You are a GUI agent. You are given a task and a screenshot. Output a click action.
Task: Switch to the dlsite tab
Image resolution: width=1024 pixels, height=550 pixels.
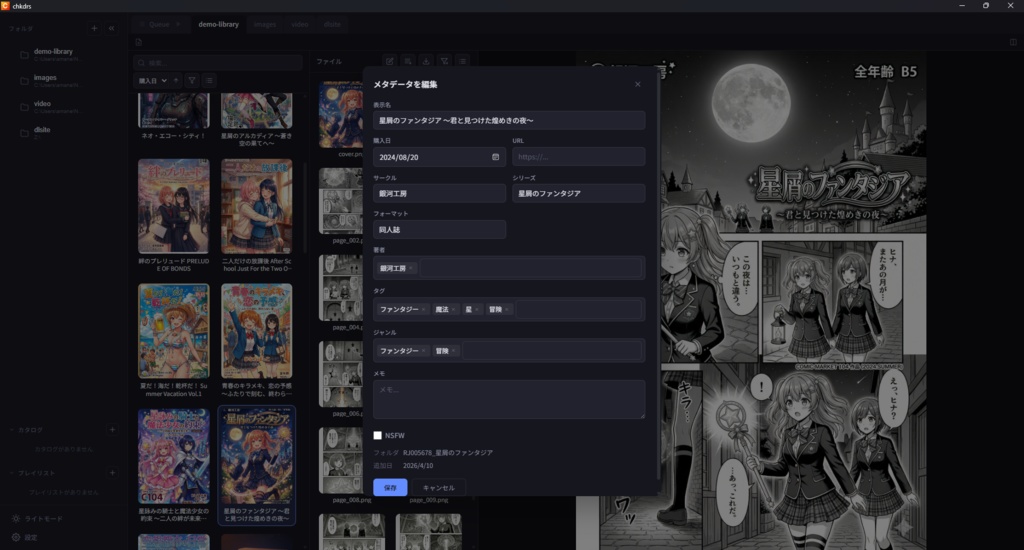332,24
